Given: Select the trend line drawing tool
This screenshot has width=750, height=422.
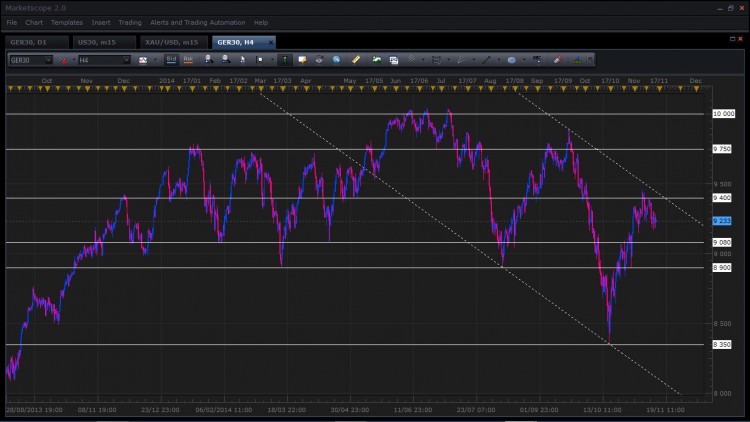Looking at the screenshot, I should tap(486, 60).
